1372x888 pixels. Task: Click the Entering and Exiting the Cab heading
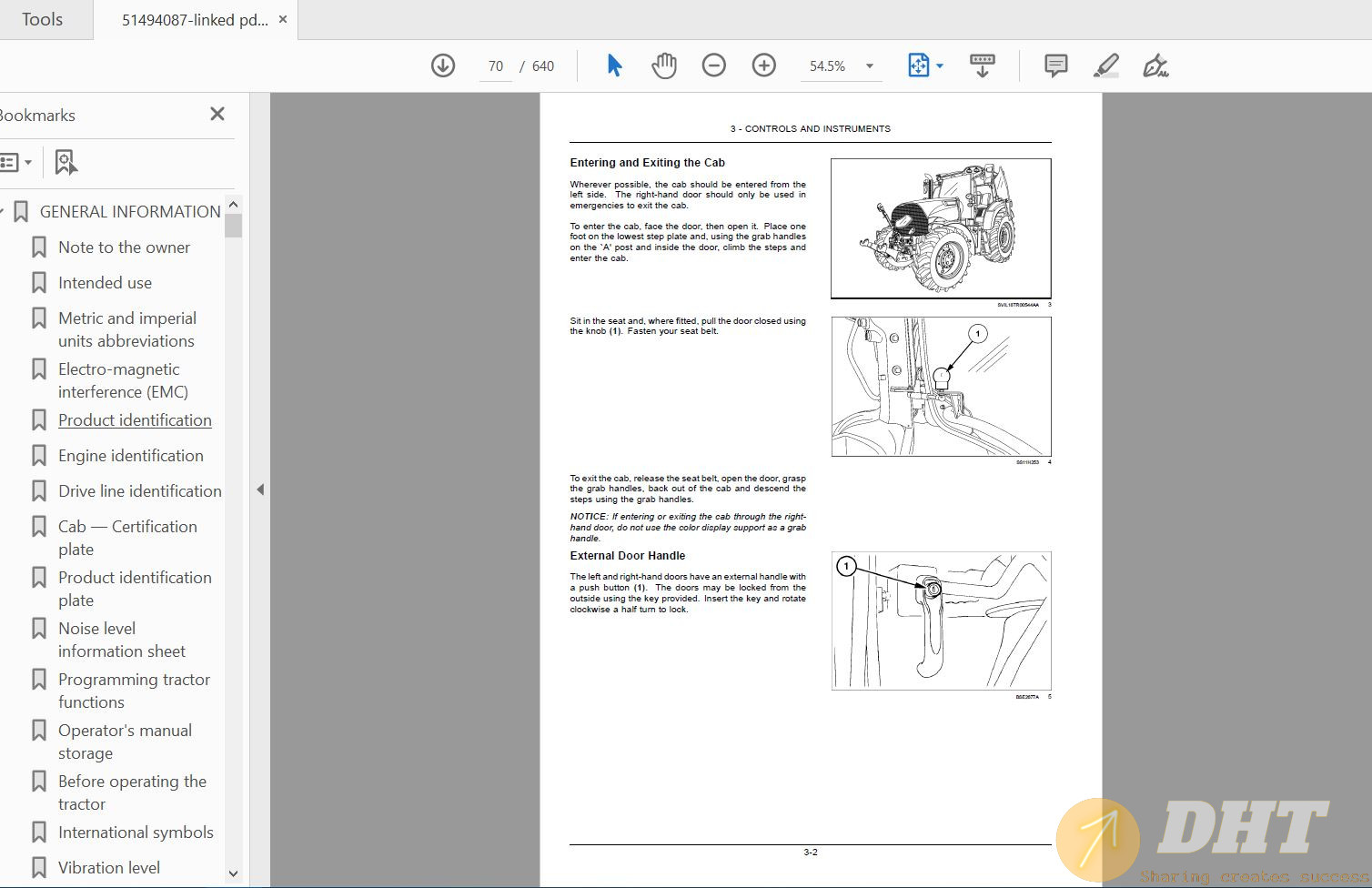point(647,163)
